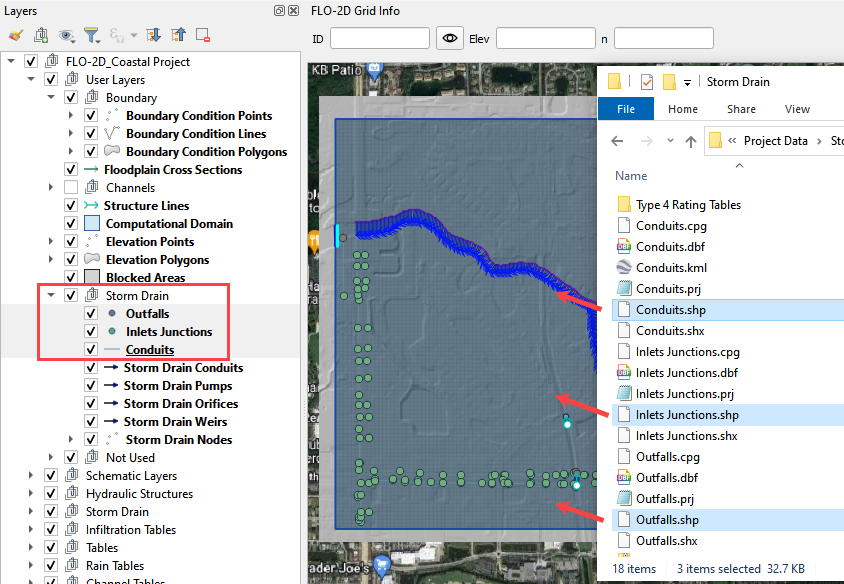Image resolution: width=844 pixels, height=584 pixels.
Task: Expand the Elevation Points layer
Action: 51,242
